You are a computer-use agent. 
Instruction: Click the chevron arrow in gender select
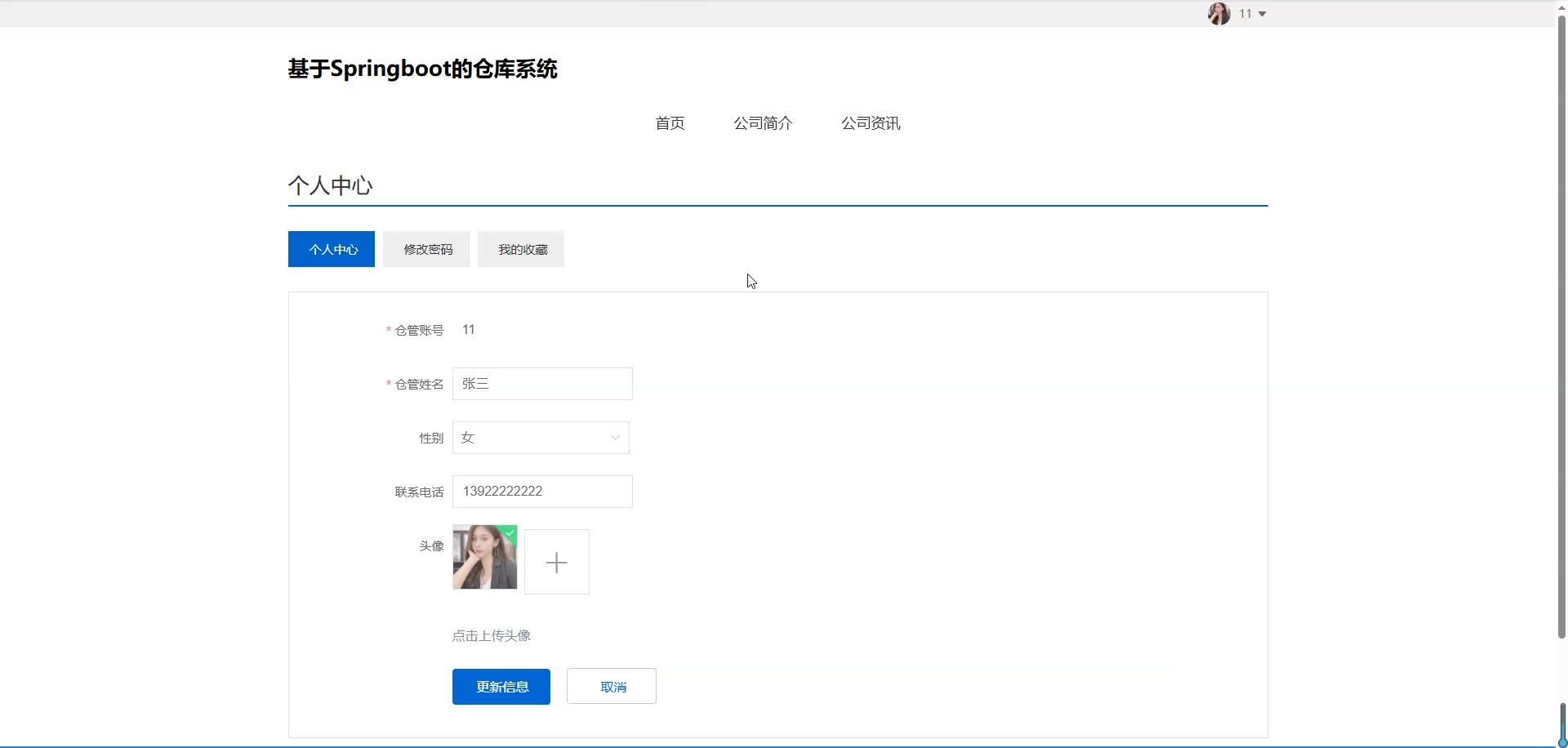[x=615, y=438]
